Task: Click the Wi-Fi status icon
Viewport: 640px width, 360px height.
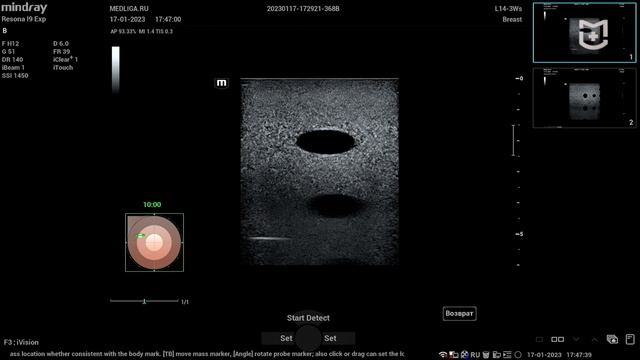Action: point(443,355)
